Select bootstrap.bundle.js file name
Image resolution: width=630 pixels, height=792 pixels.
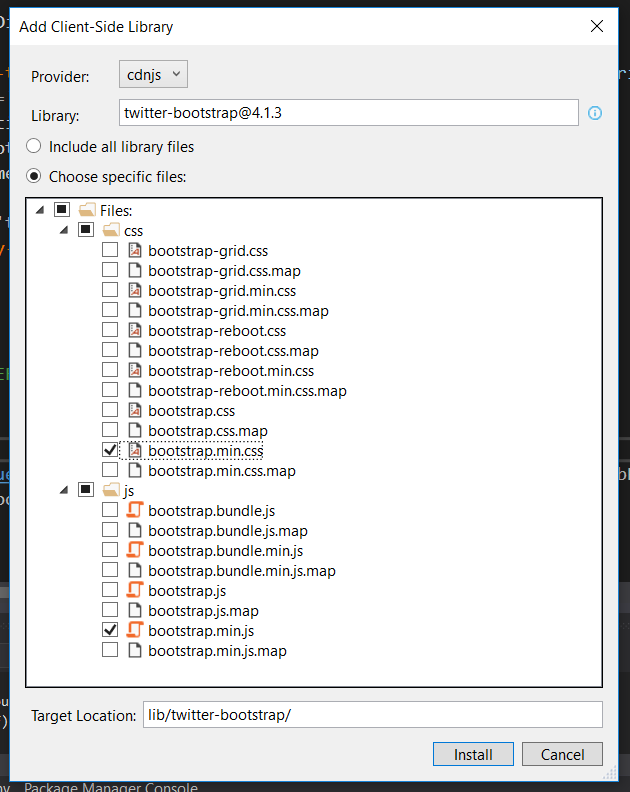point(212,511)
